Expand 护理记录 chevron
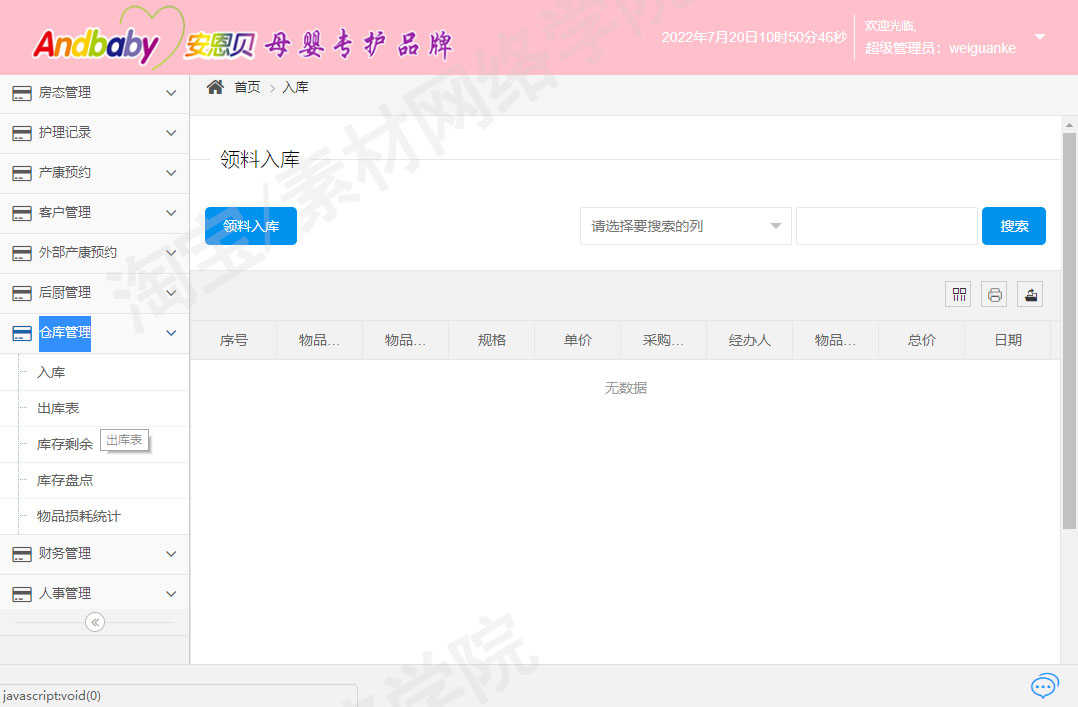 pyautogui.click(x=171, y=133)
